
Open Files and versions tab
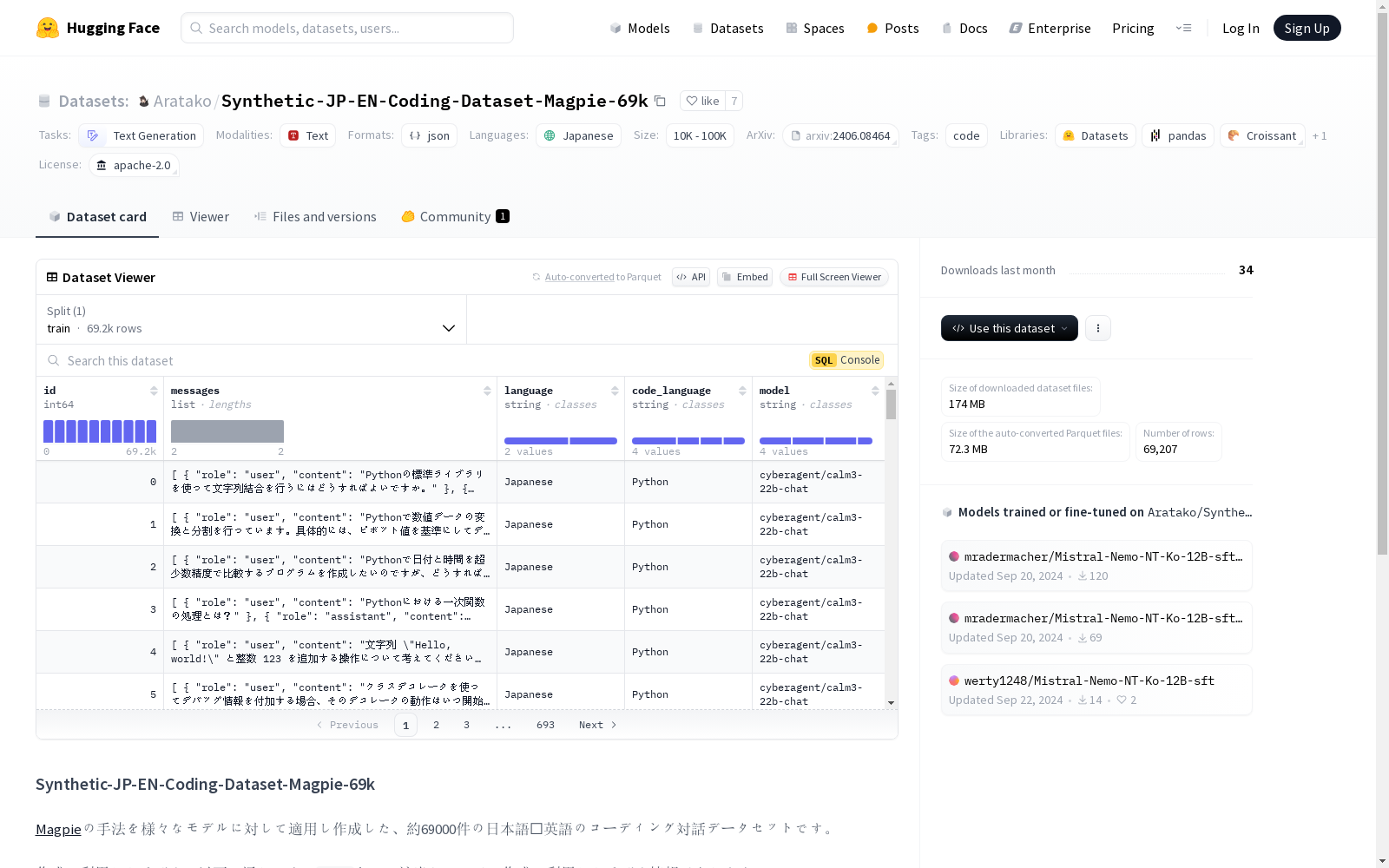click(x=315, y=217)
